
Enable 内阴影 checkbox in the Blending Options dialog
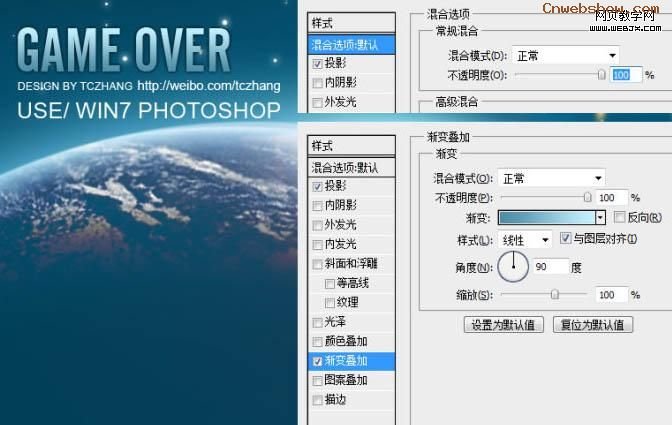click(317, 83)
